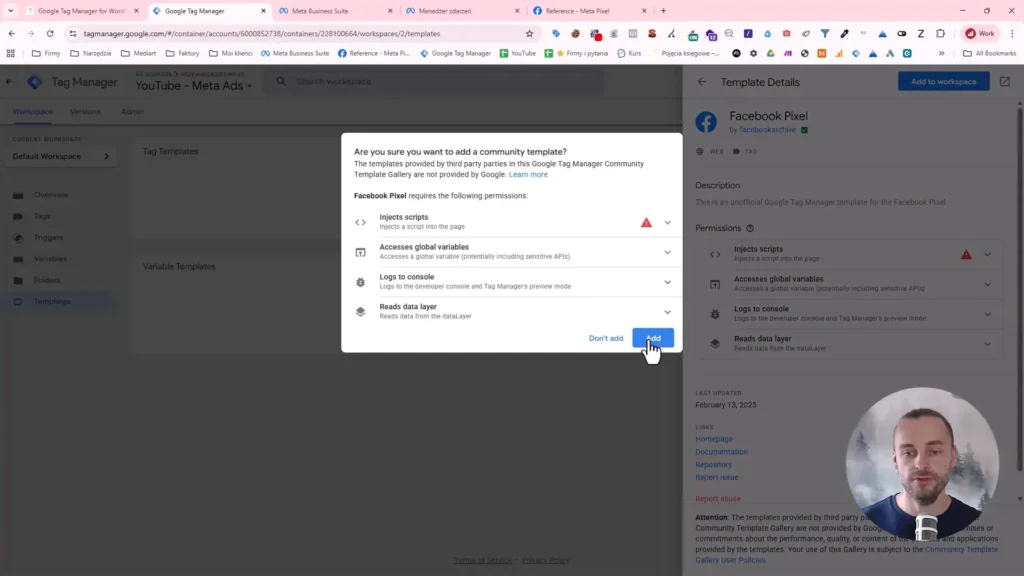This screenshot has width=1024, height=576.
Task: Click Tag Manager back arrow
Action: click(x=9, y=82)
